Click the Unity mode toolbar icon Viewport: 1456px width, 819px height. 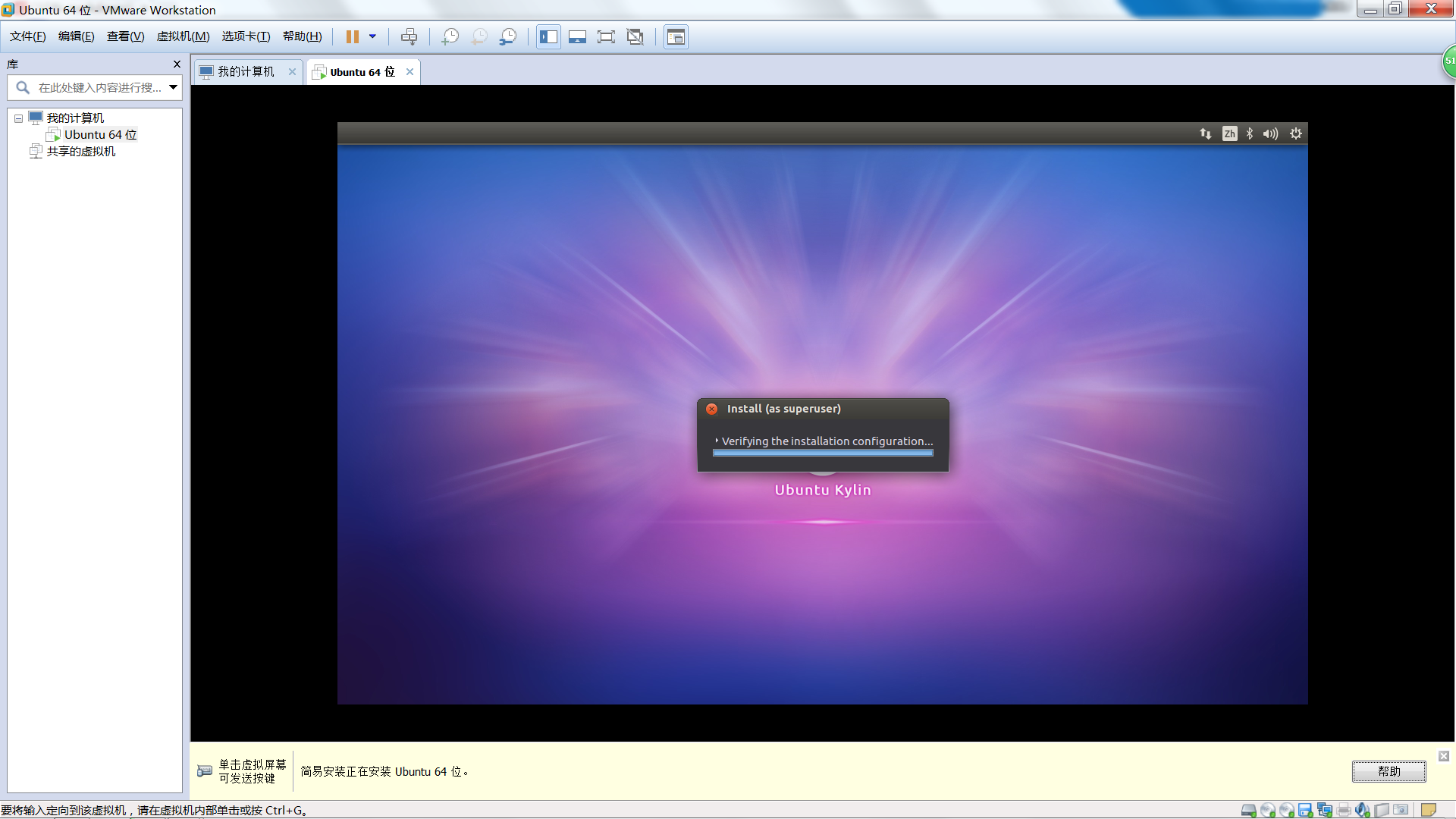click(x=635, y=36)
